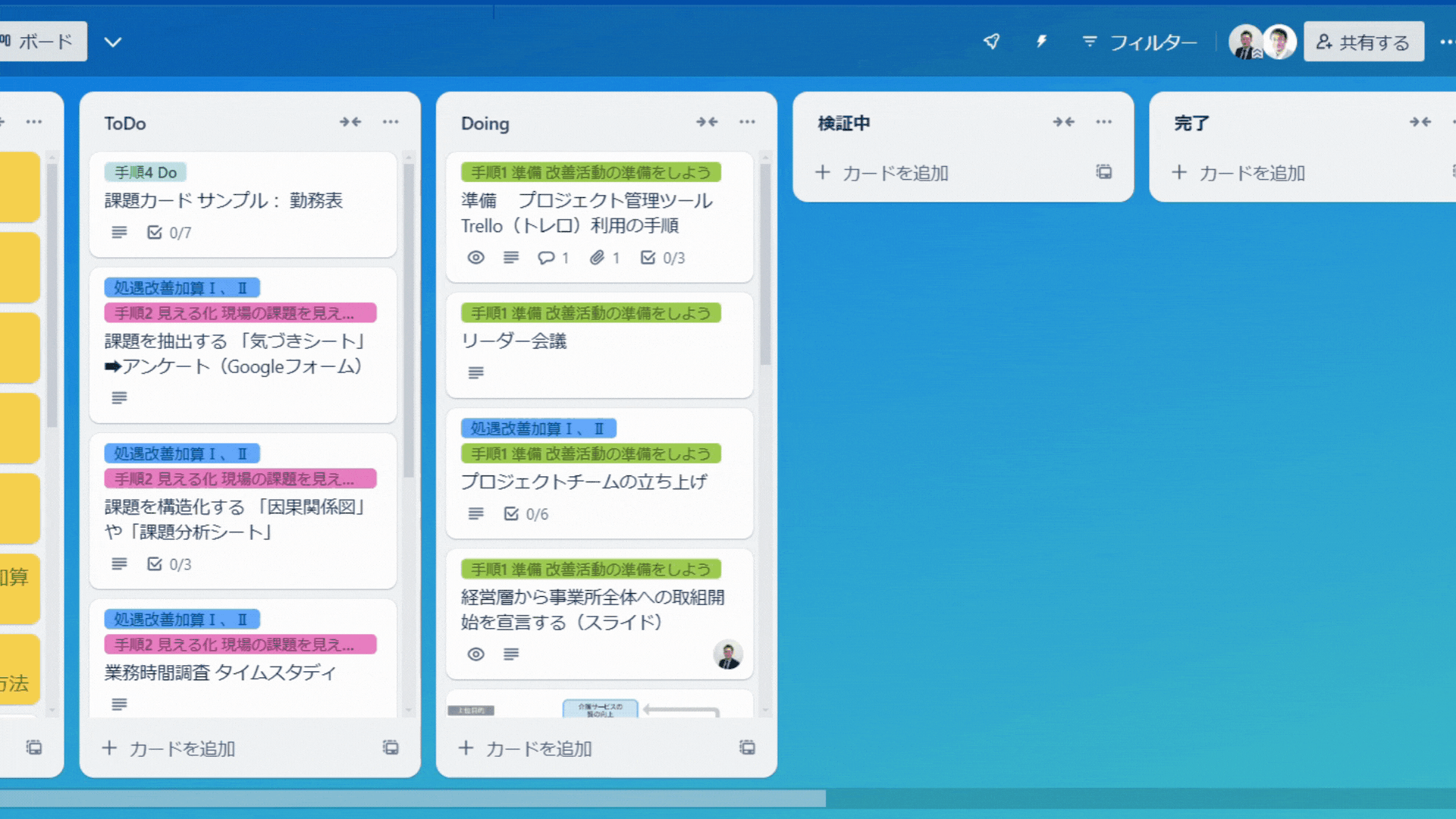1456x819 pixels.
Task: Click description icon on 因果関係図 card
Action: 119,564
